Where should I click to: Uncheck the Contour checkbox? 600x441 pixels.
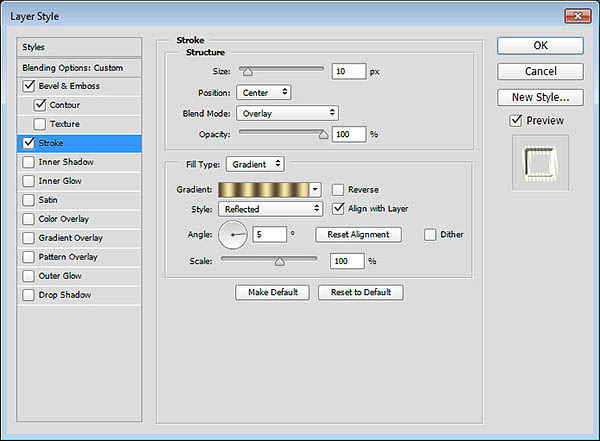point(40,105)
